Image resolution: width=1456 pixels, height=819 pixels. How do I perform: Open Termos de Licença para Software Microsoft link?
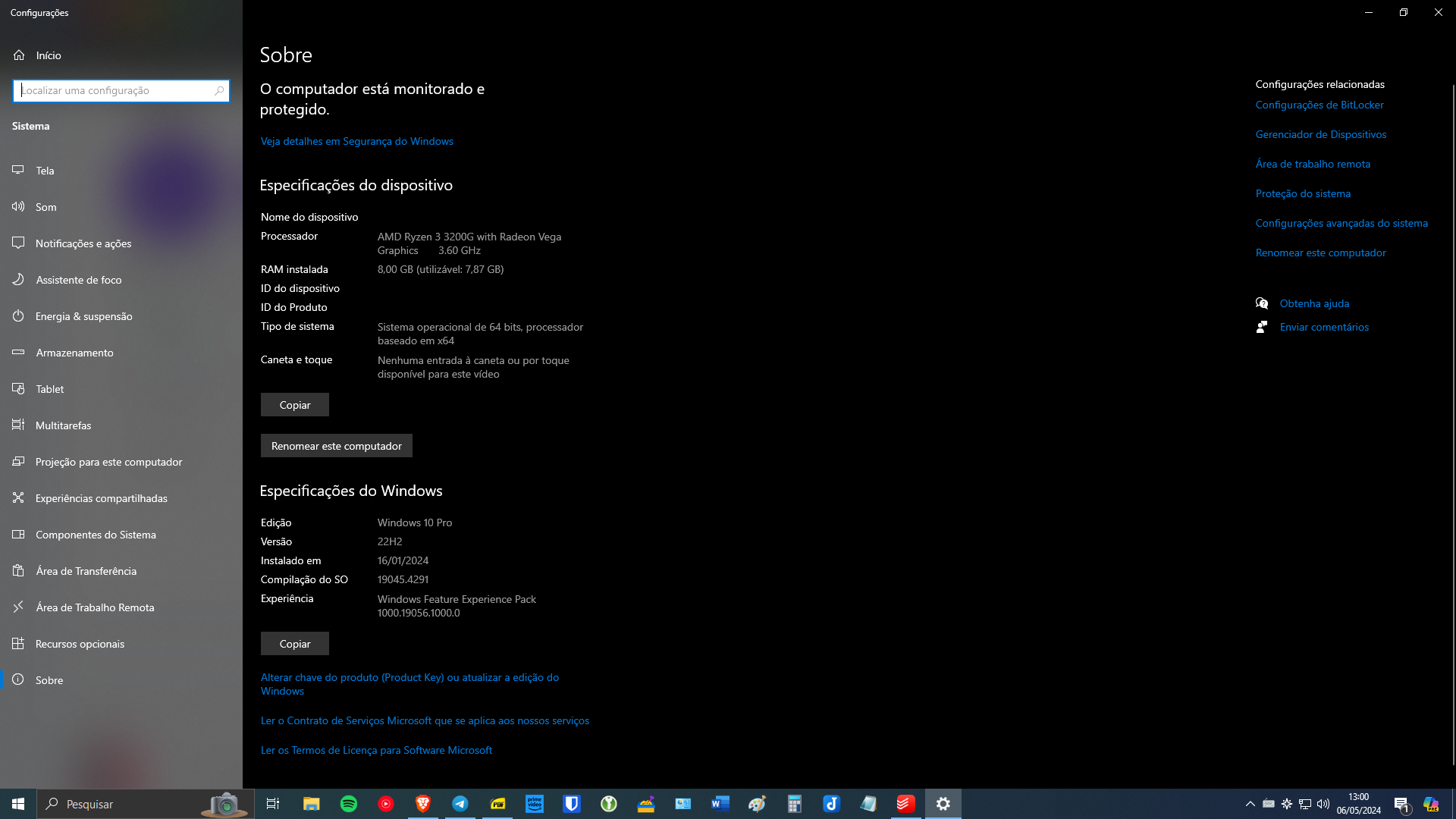376,750
